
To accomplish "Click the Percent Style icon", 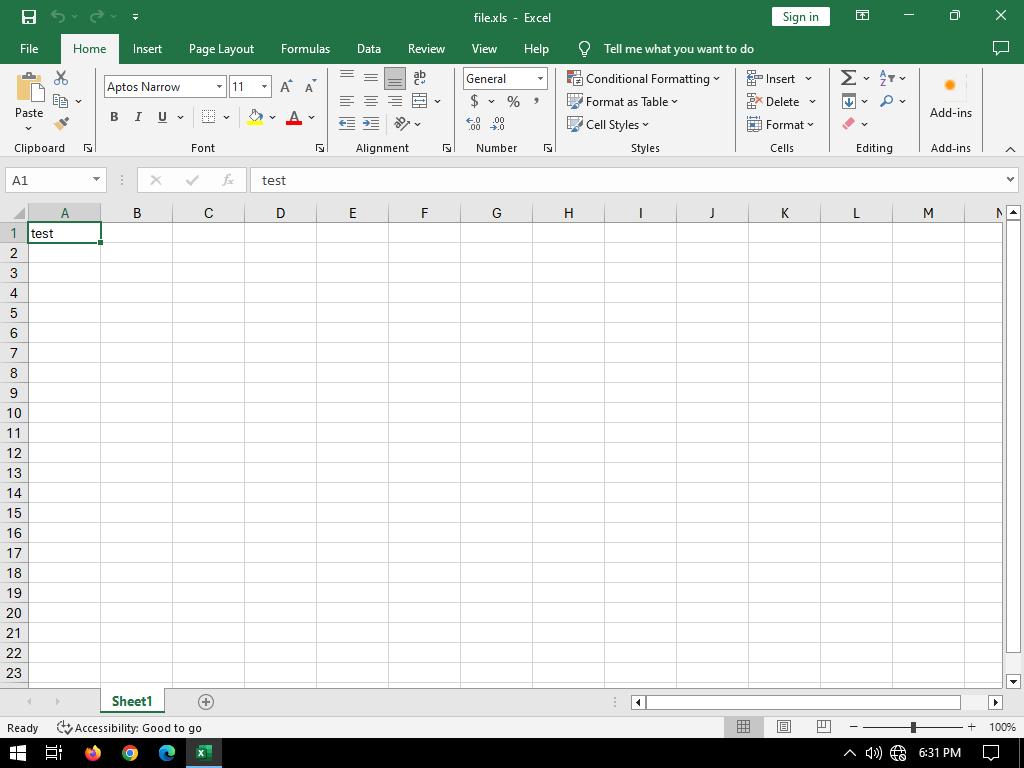I will [513, 101].
